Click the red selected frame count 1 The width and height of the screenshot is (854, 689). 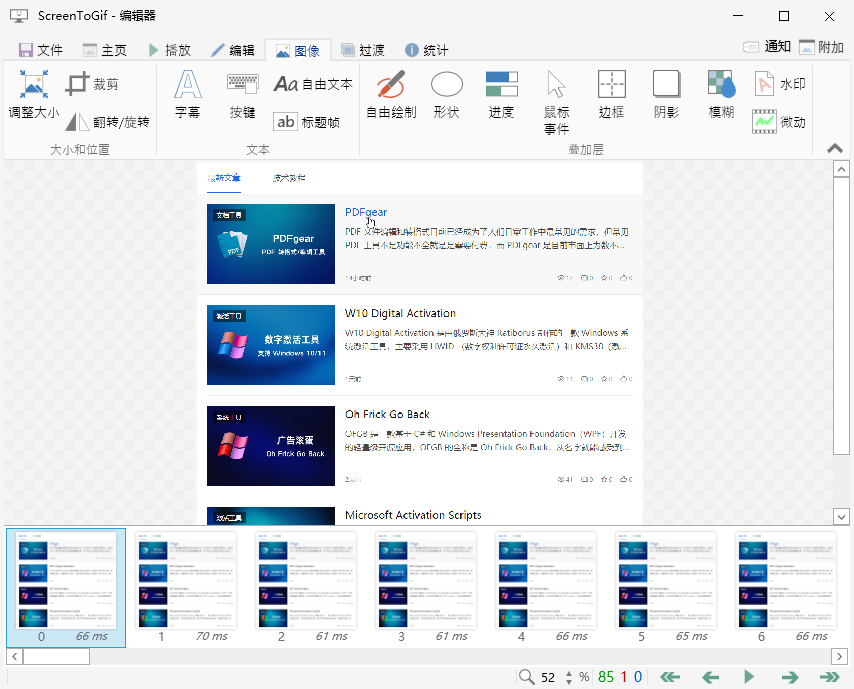[x=624, y=677]
